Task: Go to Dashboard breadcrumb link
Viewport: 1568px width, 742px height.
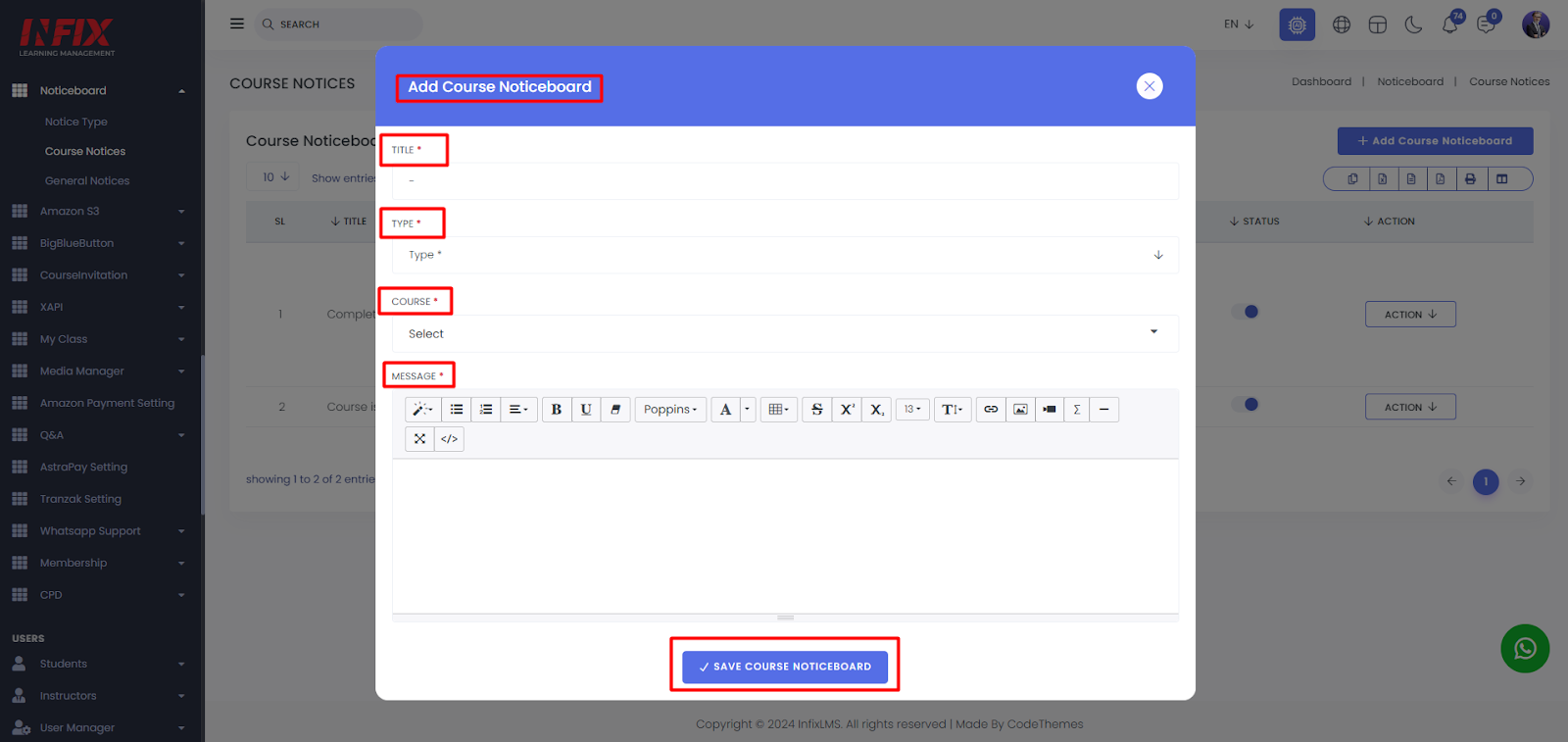Action: tap(1321, 81)
